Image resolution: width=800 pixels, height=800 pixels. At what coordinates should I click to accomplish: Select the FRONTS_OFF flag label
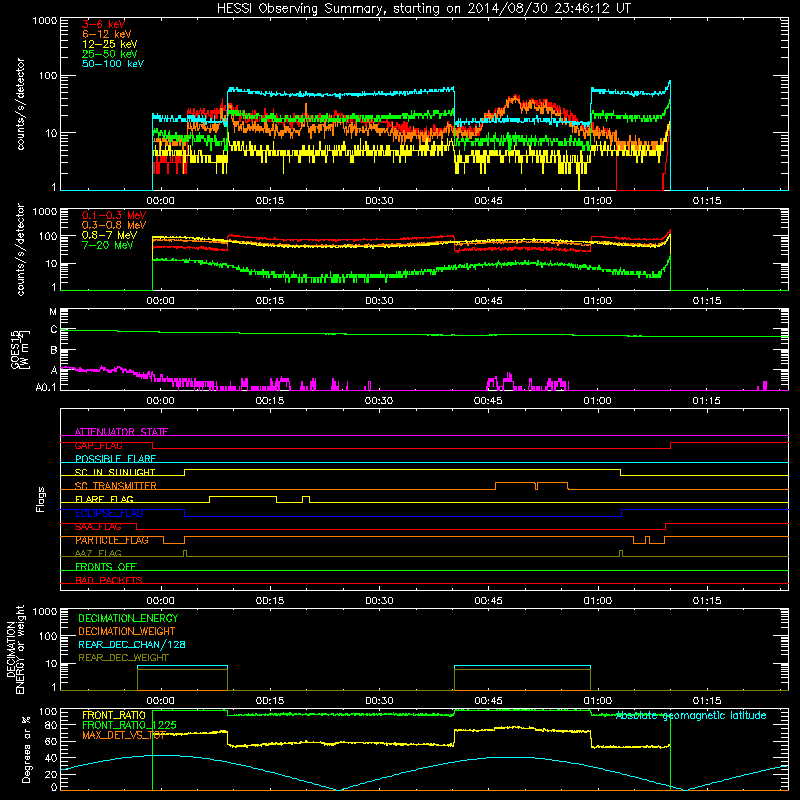point(106,567)
